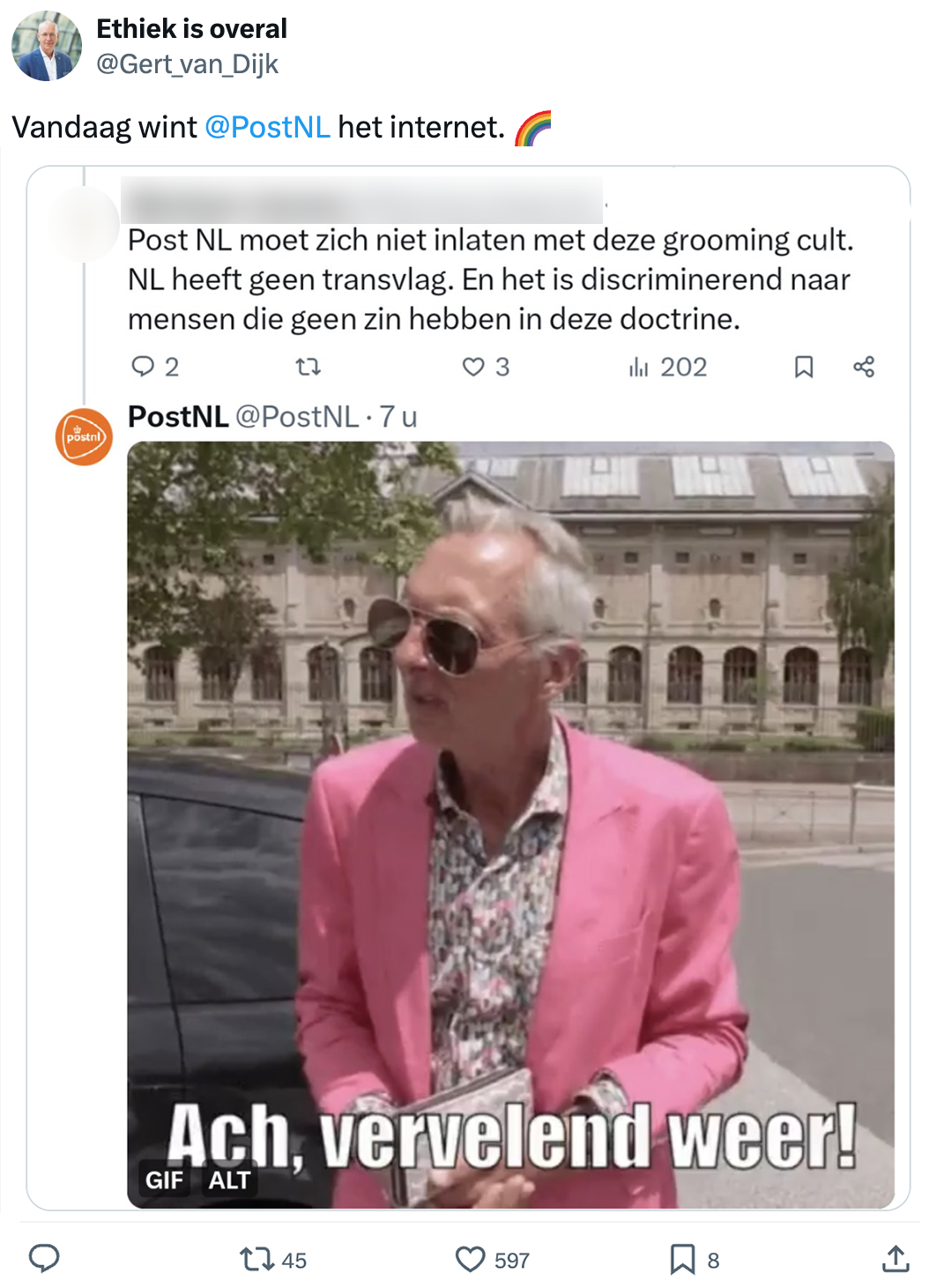The image size is (929, 1288).
Task: Open @Gert_van_Dijk's profile via his handle
Action: [x=187, y=63]
